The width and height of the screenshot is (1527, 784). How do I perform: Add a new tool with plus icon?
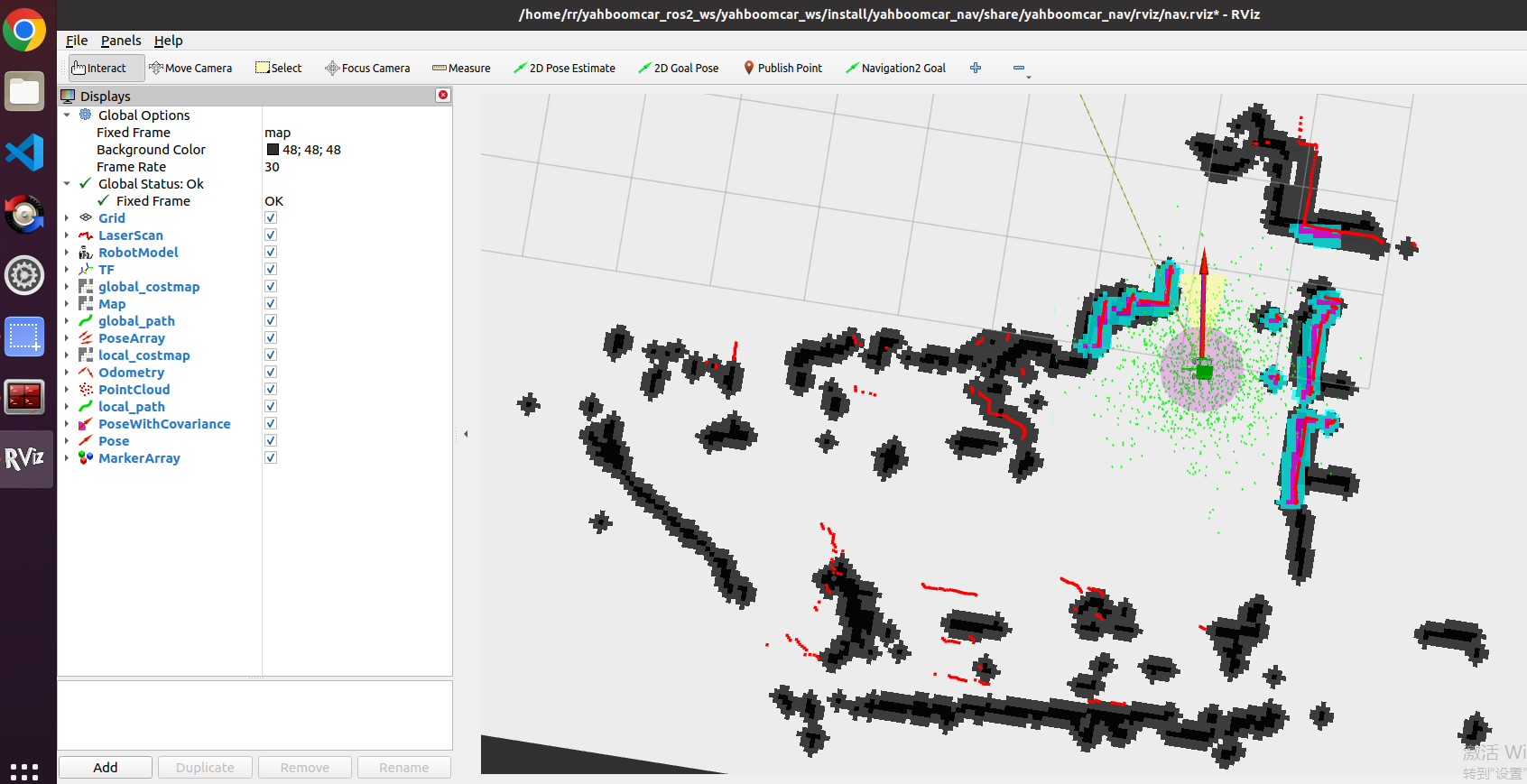point(976,68)
